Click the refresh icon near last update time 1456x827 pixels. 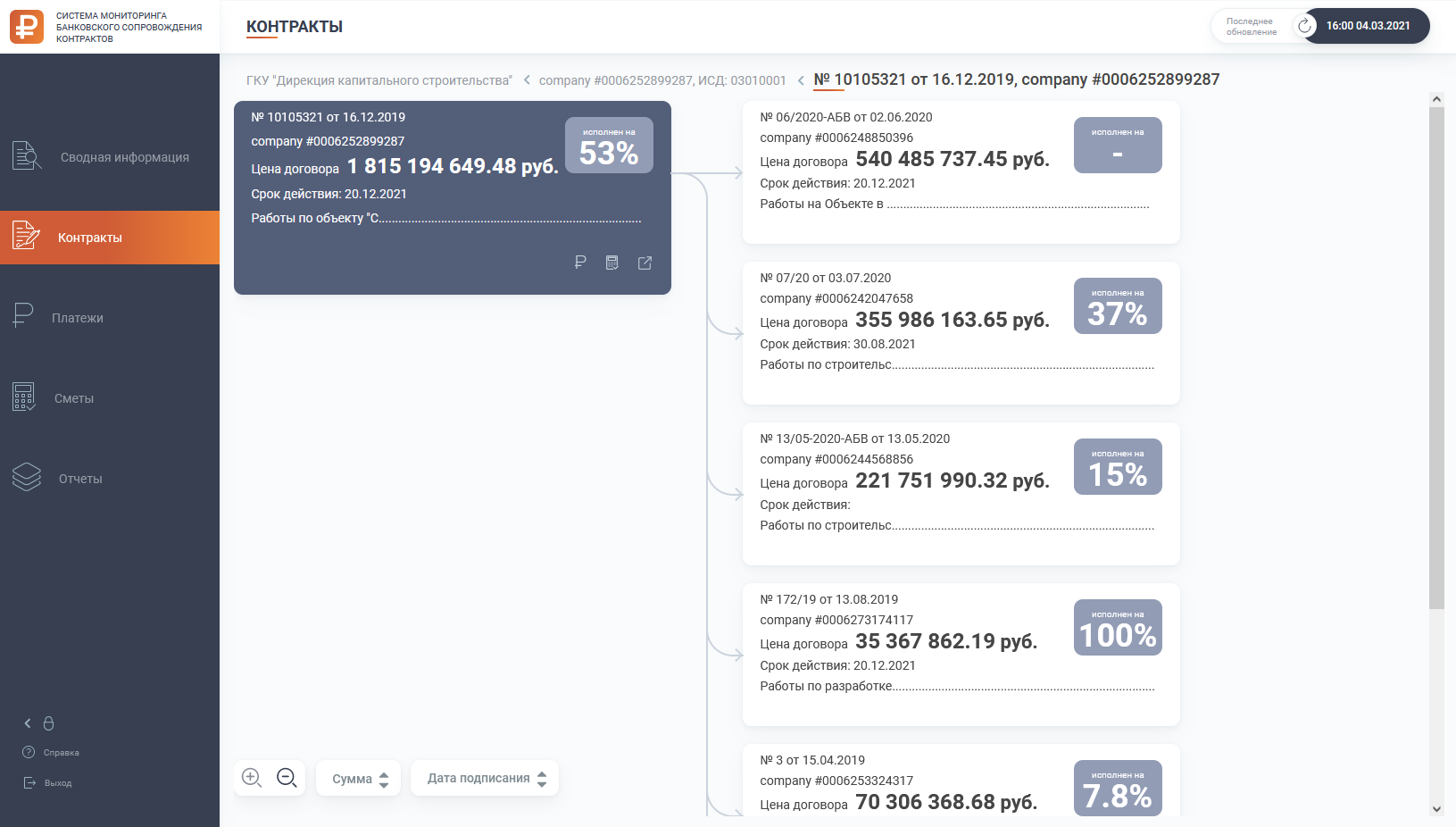(1305, 26)
